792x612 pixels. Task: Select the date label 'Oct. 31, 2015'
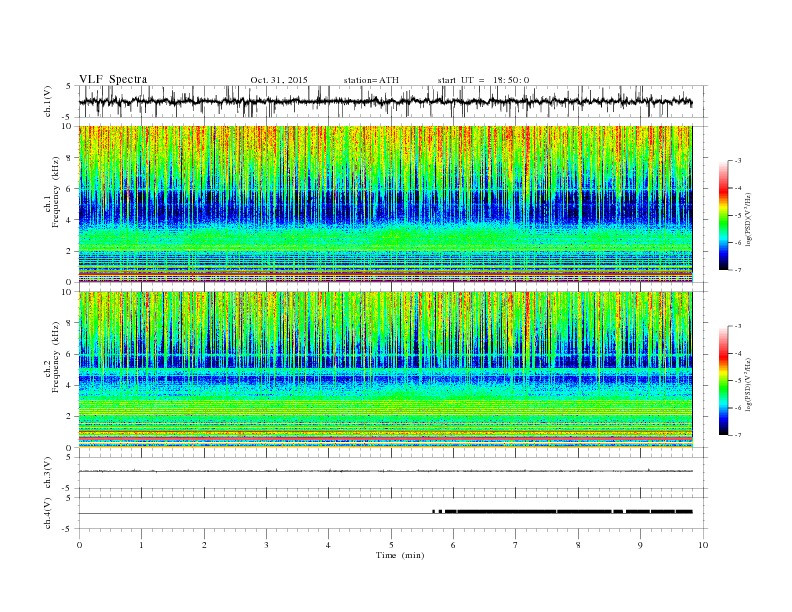click(279, 80)
